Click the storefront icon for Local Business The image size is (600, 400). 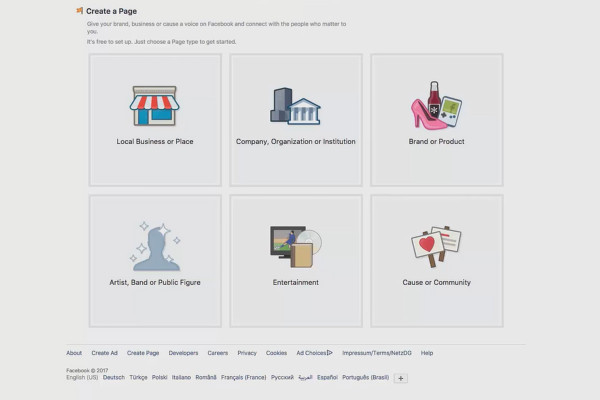[x=155, y=106]
